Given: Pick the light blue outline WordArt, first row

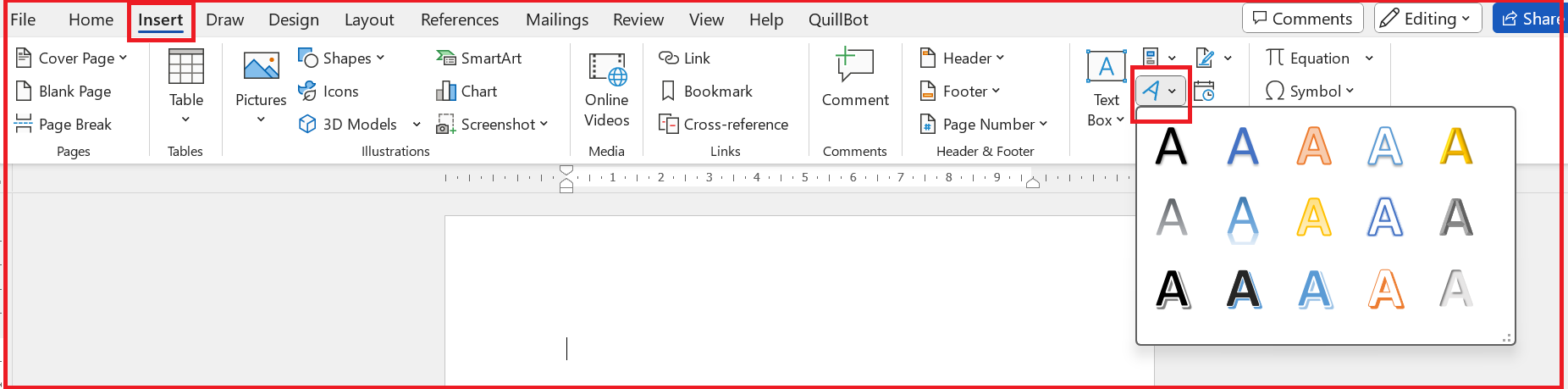Looking at the screenshot, I should click(x=1385, y=146).
